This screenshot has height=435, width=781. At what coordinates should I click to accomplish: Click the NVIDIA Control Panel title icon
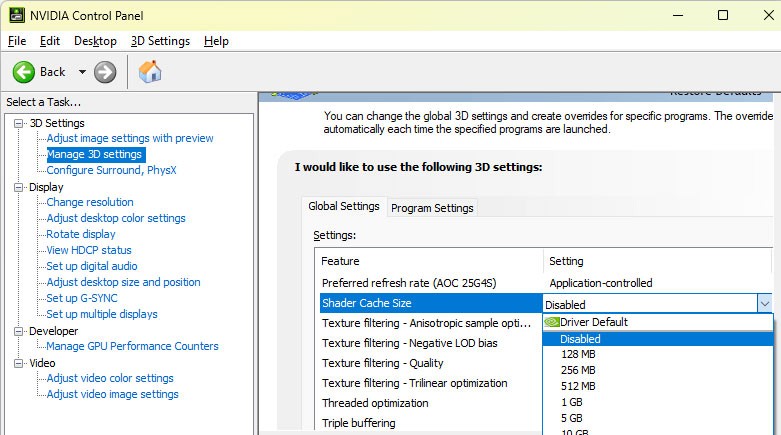pyautogui.click(x=14, y=15)
